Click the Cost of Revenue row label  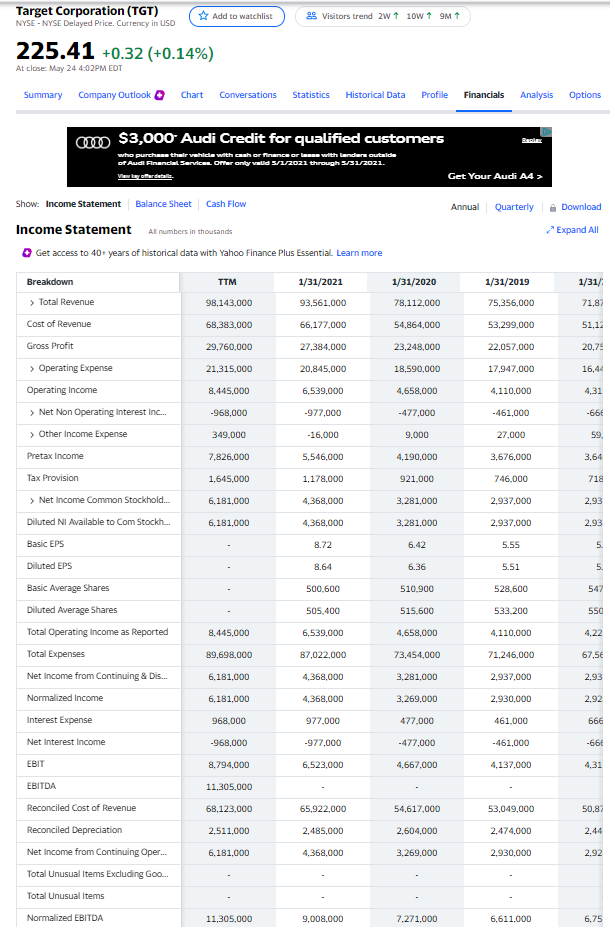[59, 324]
